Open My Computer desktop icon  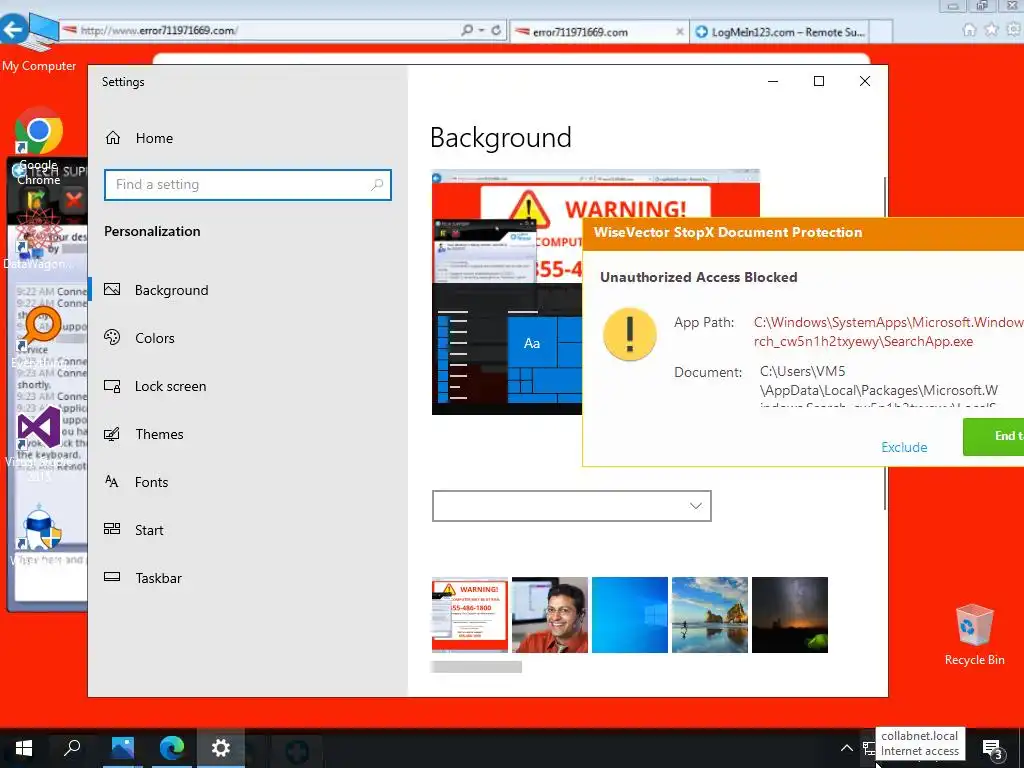[x=39, y=43]
